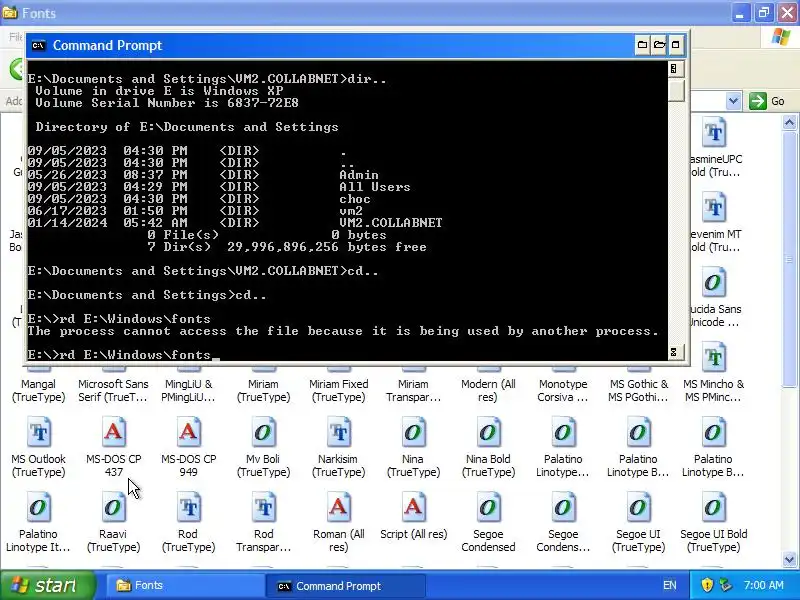Click the security shield tray icon

click(x=707, y=585)
